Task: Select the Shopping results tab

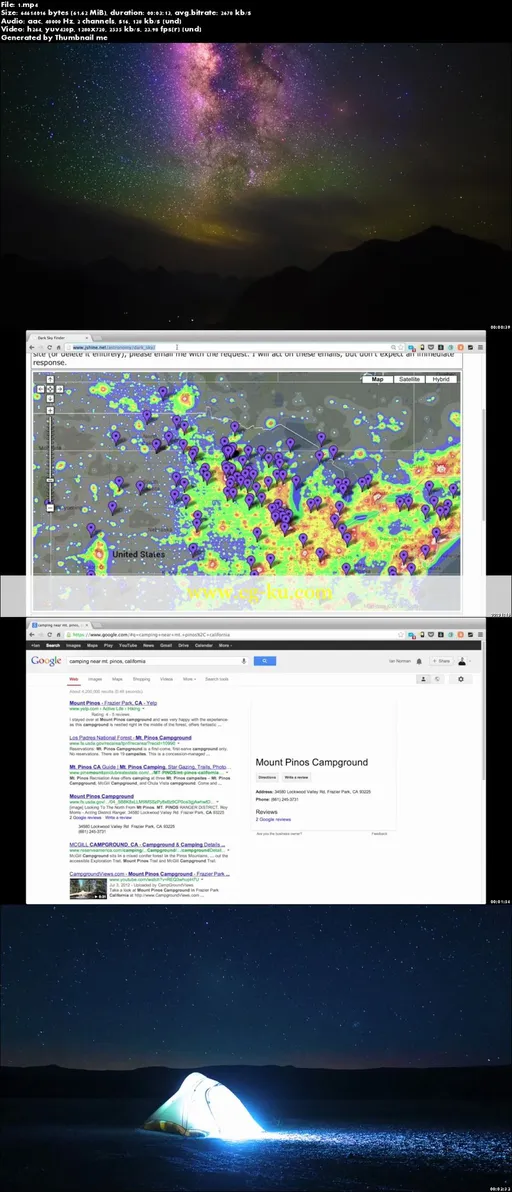Action: 141,679
